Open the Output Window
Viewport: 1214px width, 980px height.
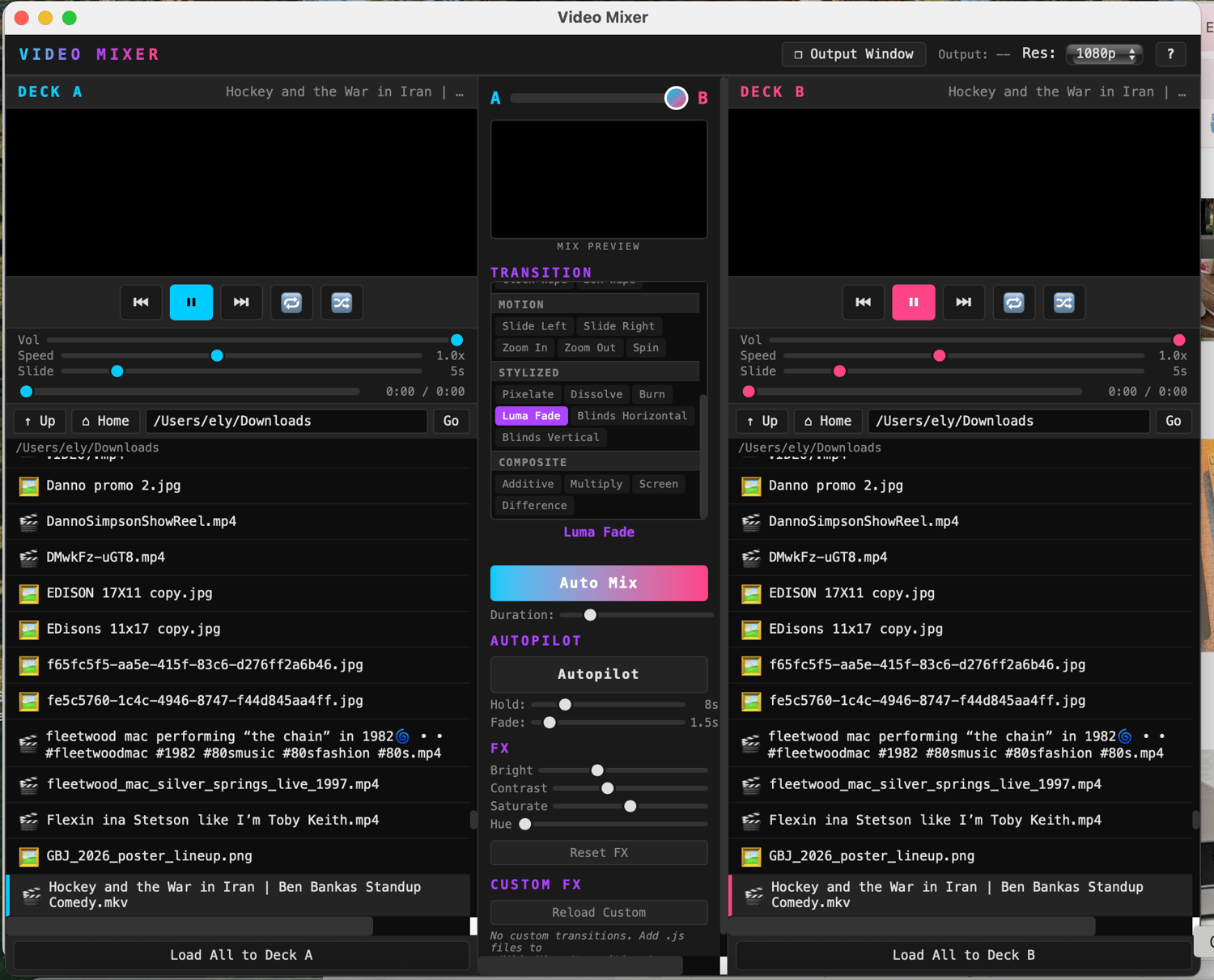[854, 54]
